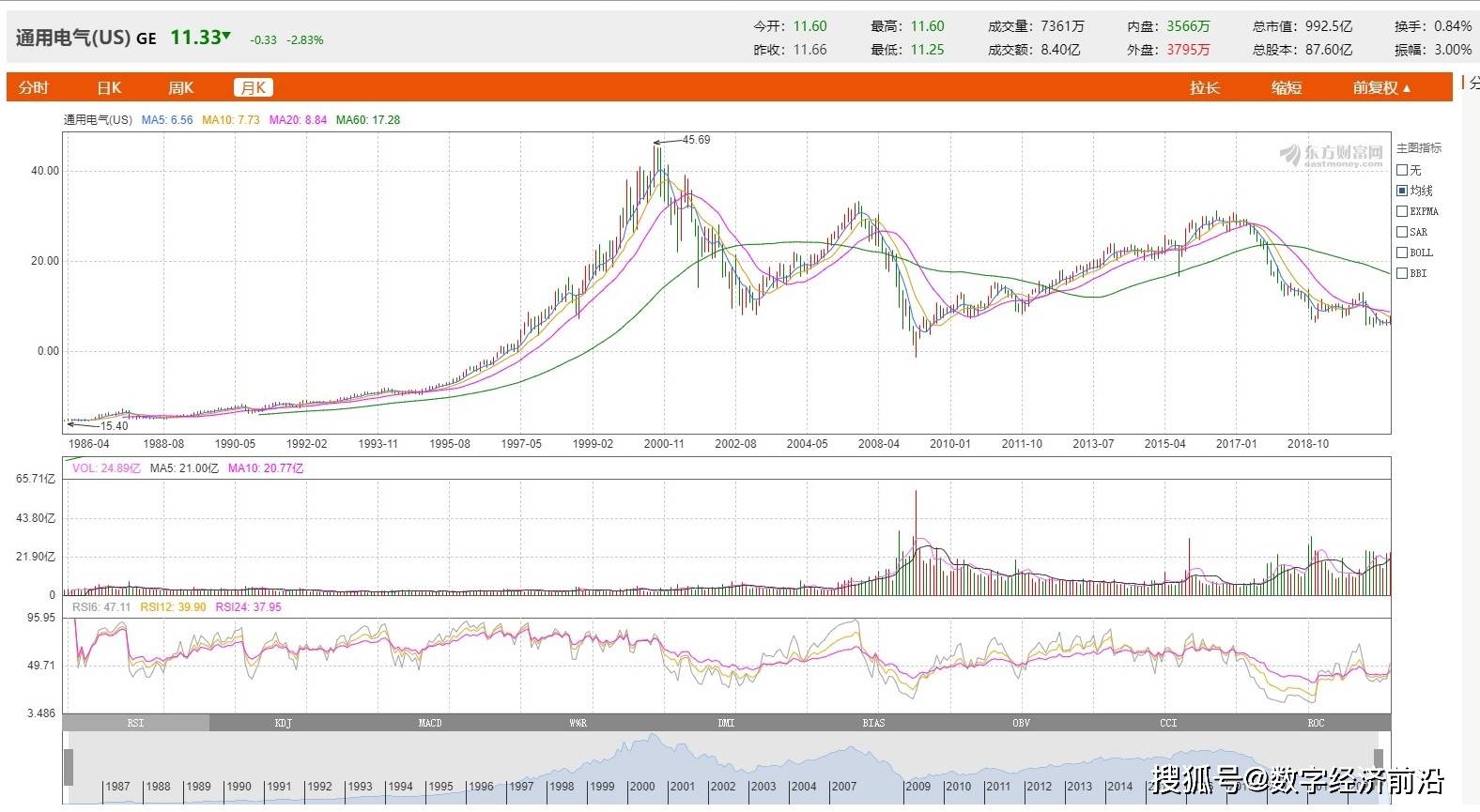Check the 无 indicator option
Screen dimensions: 1480x812
pyautogui.click(x=1402, y=170)
